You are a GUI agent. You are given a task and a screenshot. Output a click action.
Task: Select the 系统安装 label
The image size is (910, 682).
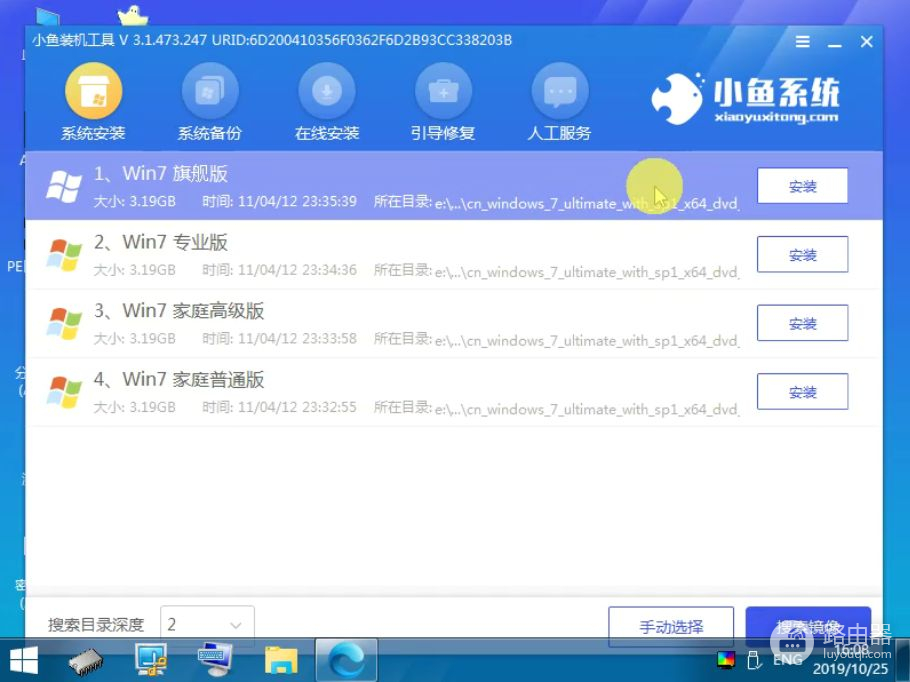point(93,133)
